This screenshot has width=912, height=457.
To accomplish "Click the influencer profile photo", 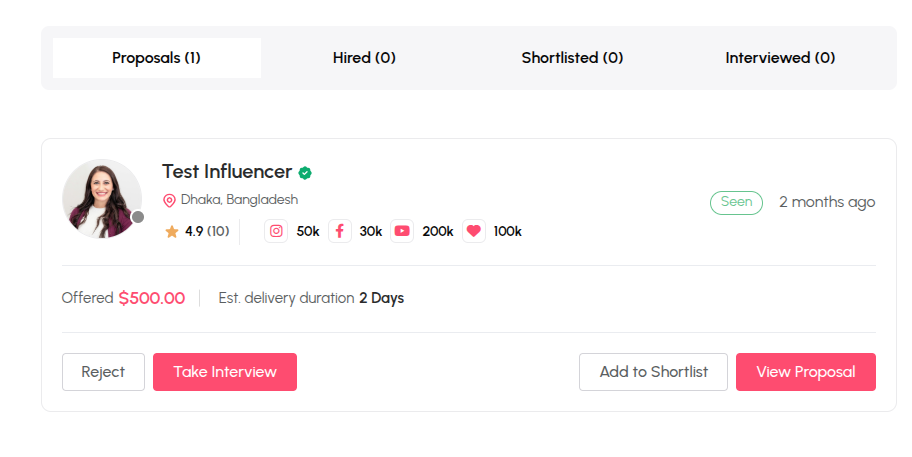I will pyautogui.click(x=102, y=199).
